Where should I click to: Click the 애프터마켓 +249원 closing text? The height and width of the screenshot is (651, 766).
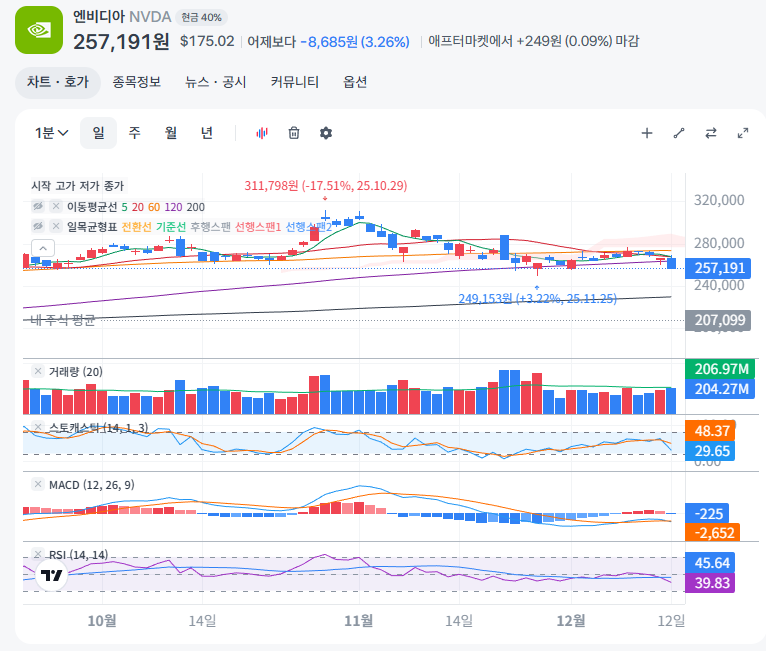[533, 41]
